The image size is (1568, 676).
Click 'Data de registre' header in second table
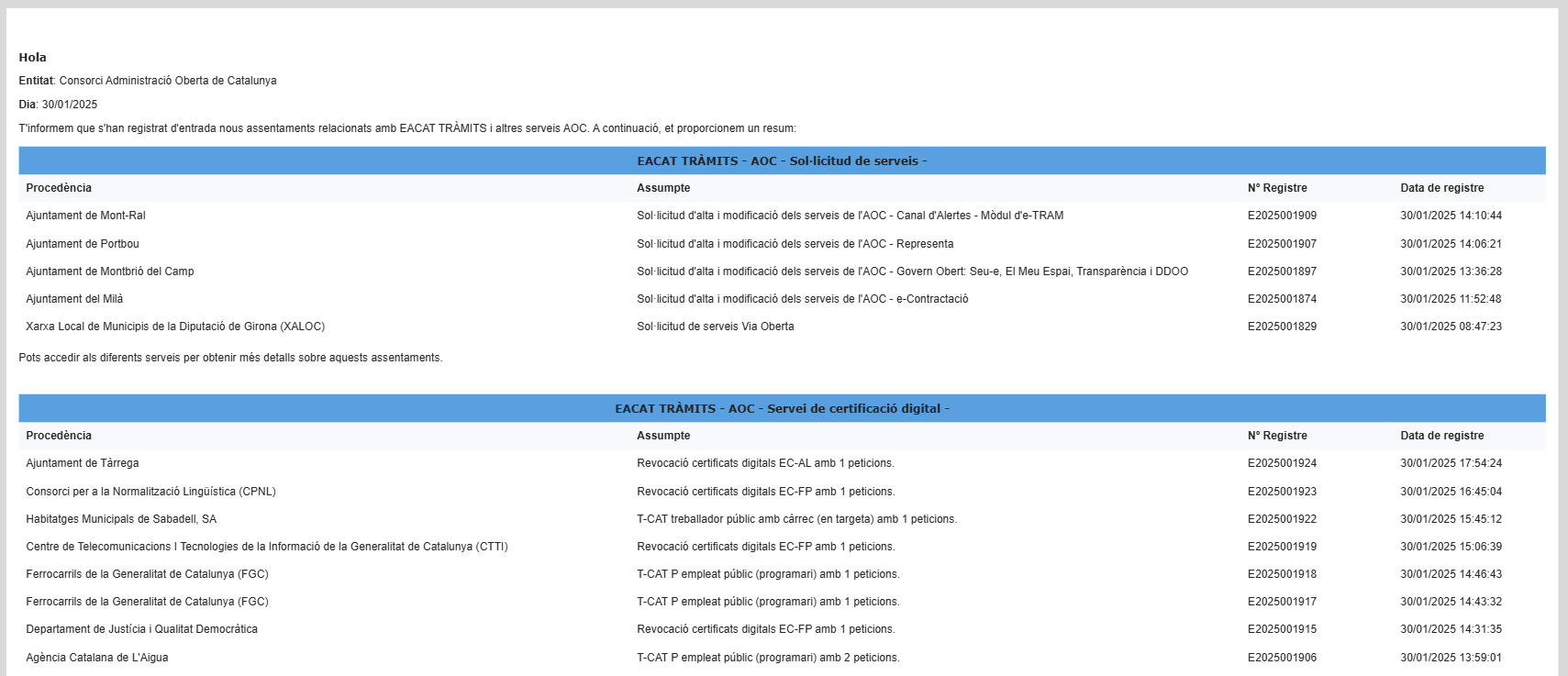point(1441,436)
